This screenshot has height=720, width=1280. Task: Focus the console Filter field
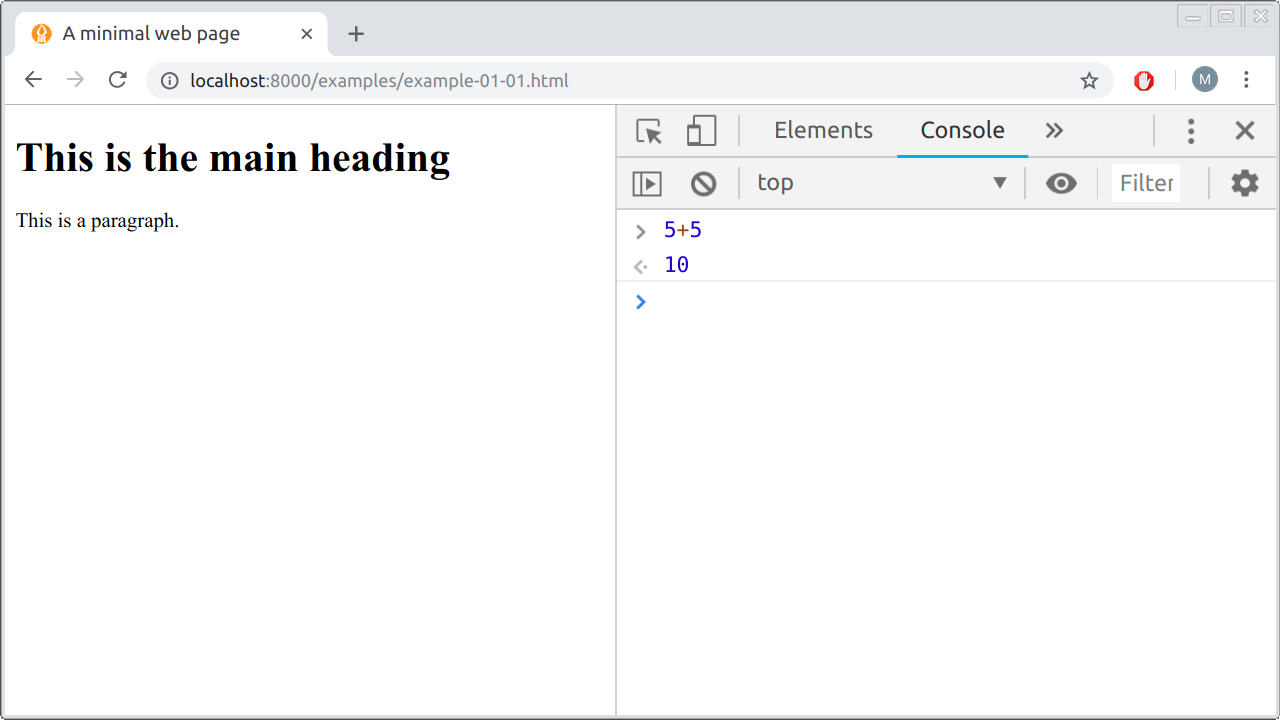[1146, 183]
